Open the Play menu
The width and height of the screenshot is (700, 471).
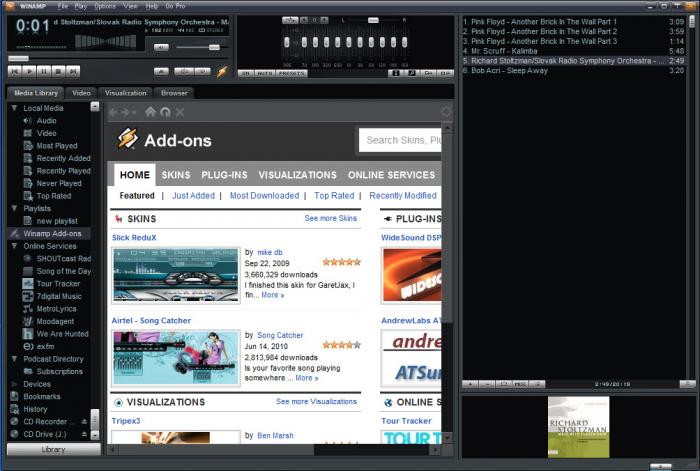(81, 6)
